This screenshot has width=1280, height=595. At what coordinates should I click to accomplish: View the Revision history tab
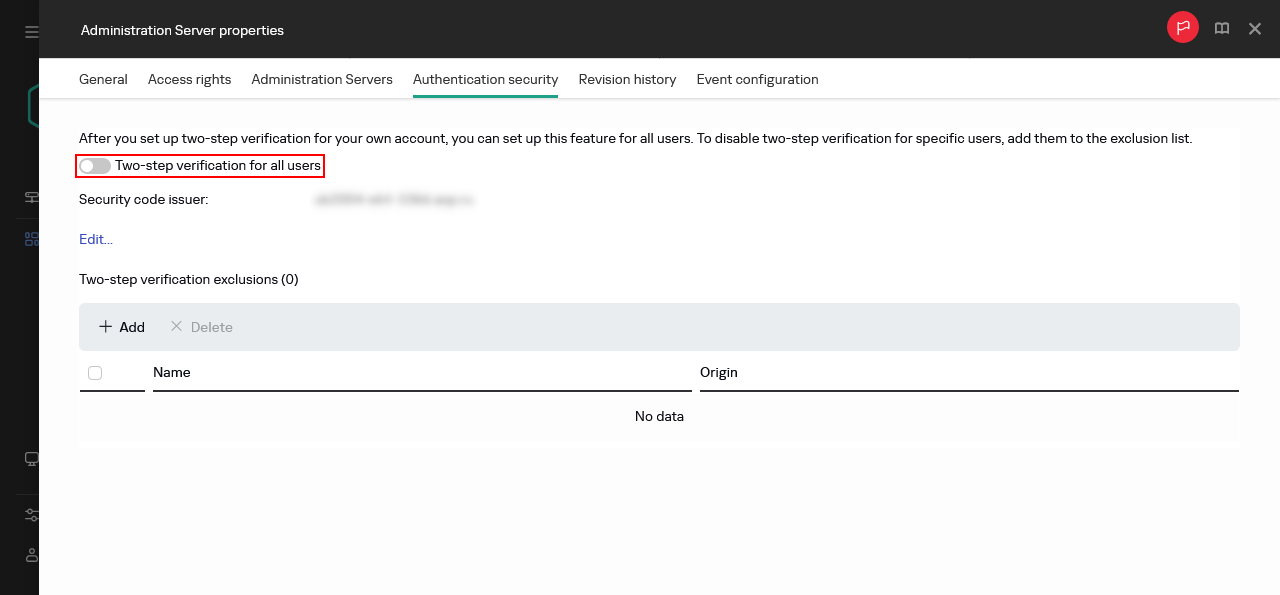(627, 79)
